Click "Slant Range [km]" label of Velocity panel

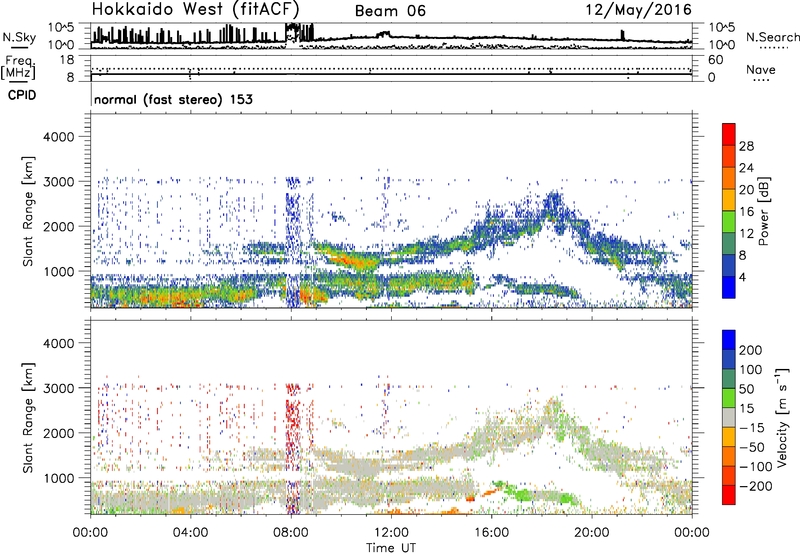point(28,418)
